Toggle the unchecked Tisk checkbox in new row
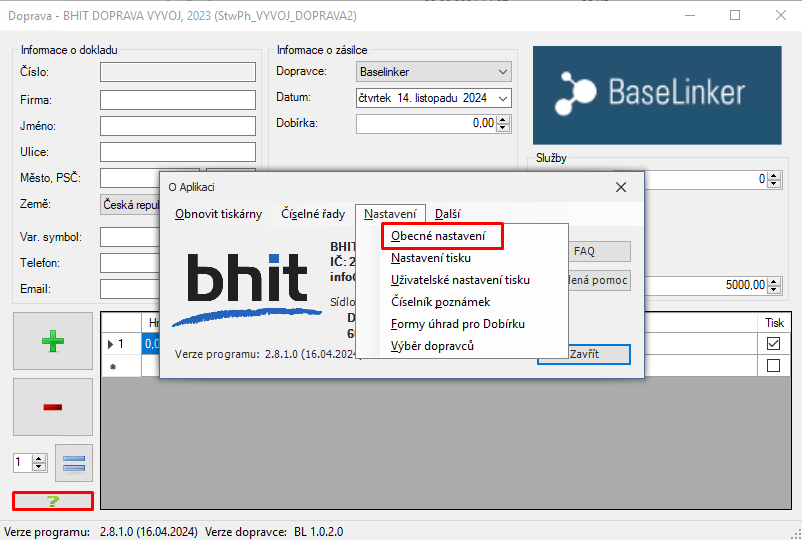The image size is (802, 540). [773, 366]
